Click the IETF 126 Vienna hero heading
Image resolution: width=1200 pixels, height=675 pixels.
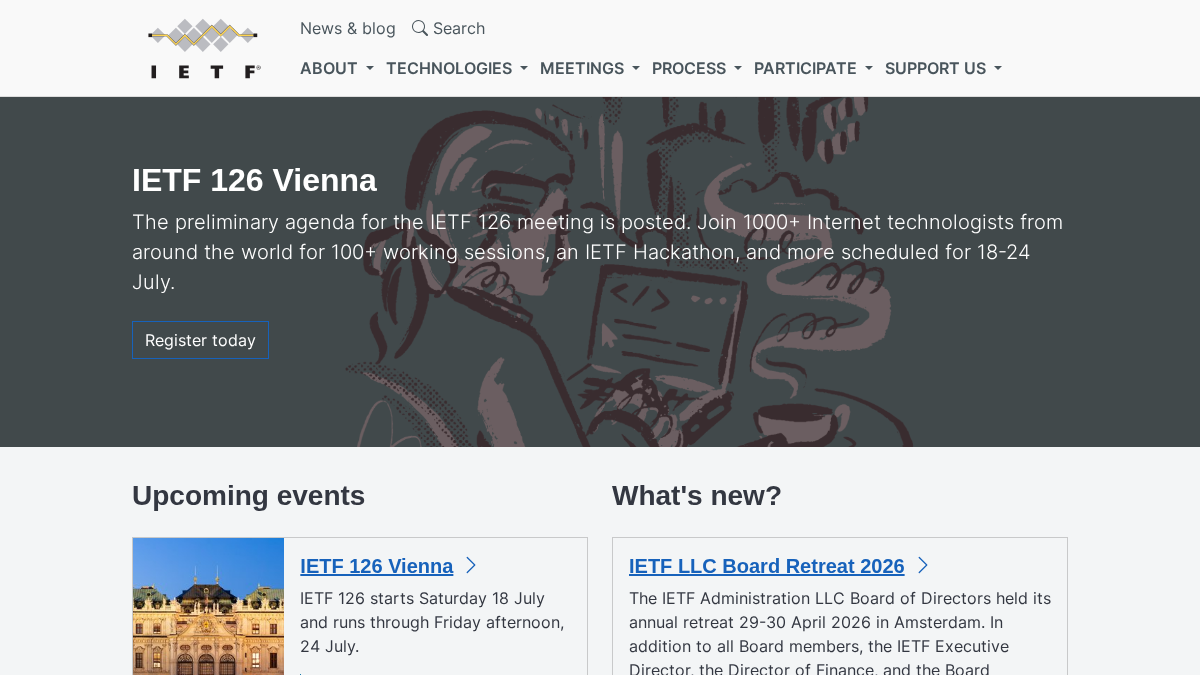click(254, 180)
